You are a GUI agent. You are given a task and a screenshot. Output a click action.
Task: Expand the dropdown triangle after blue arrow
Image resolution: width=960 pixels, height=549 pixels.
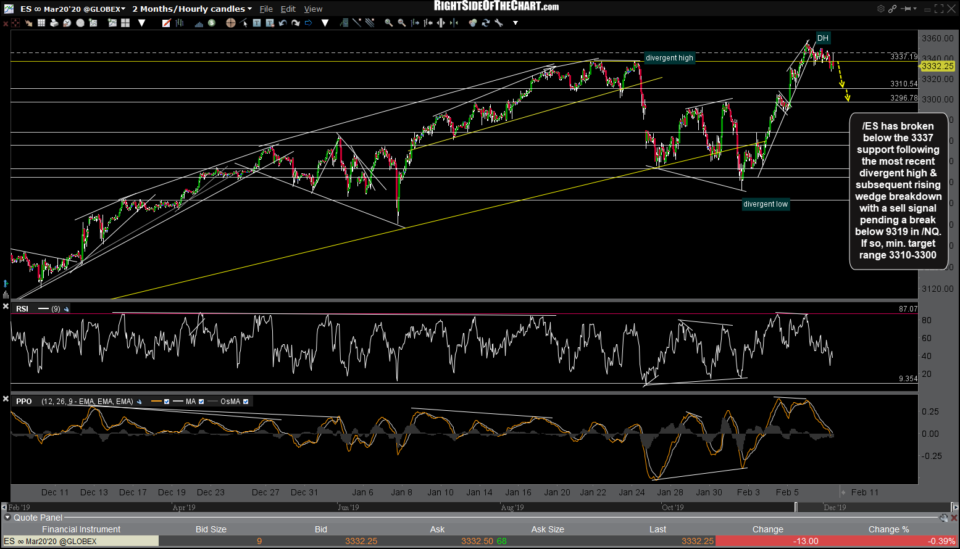tap(324, 23)
